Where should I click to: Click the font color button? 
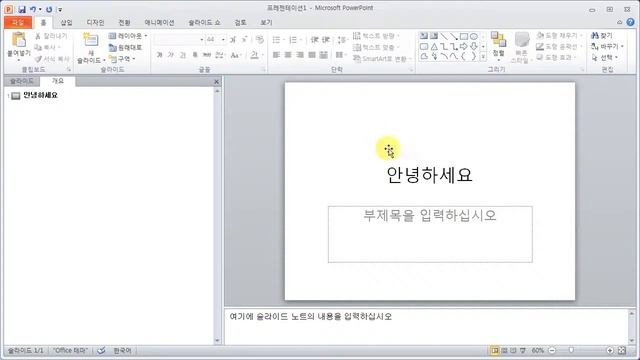click(255, 55)
